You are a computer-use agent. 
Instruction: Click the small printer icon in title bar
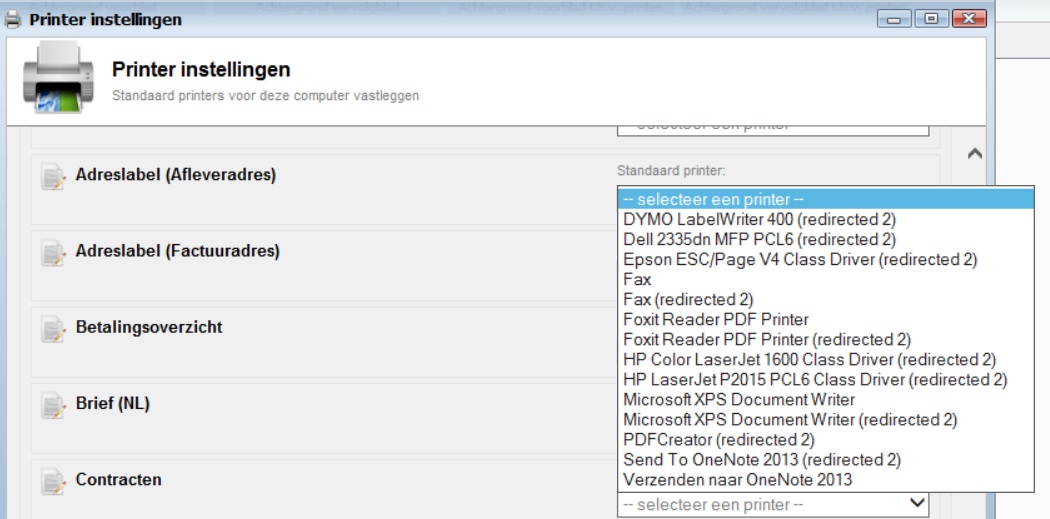12,19
